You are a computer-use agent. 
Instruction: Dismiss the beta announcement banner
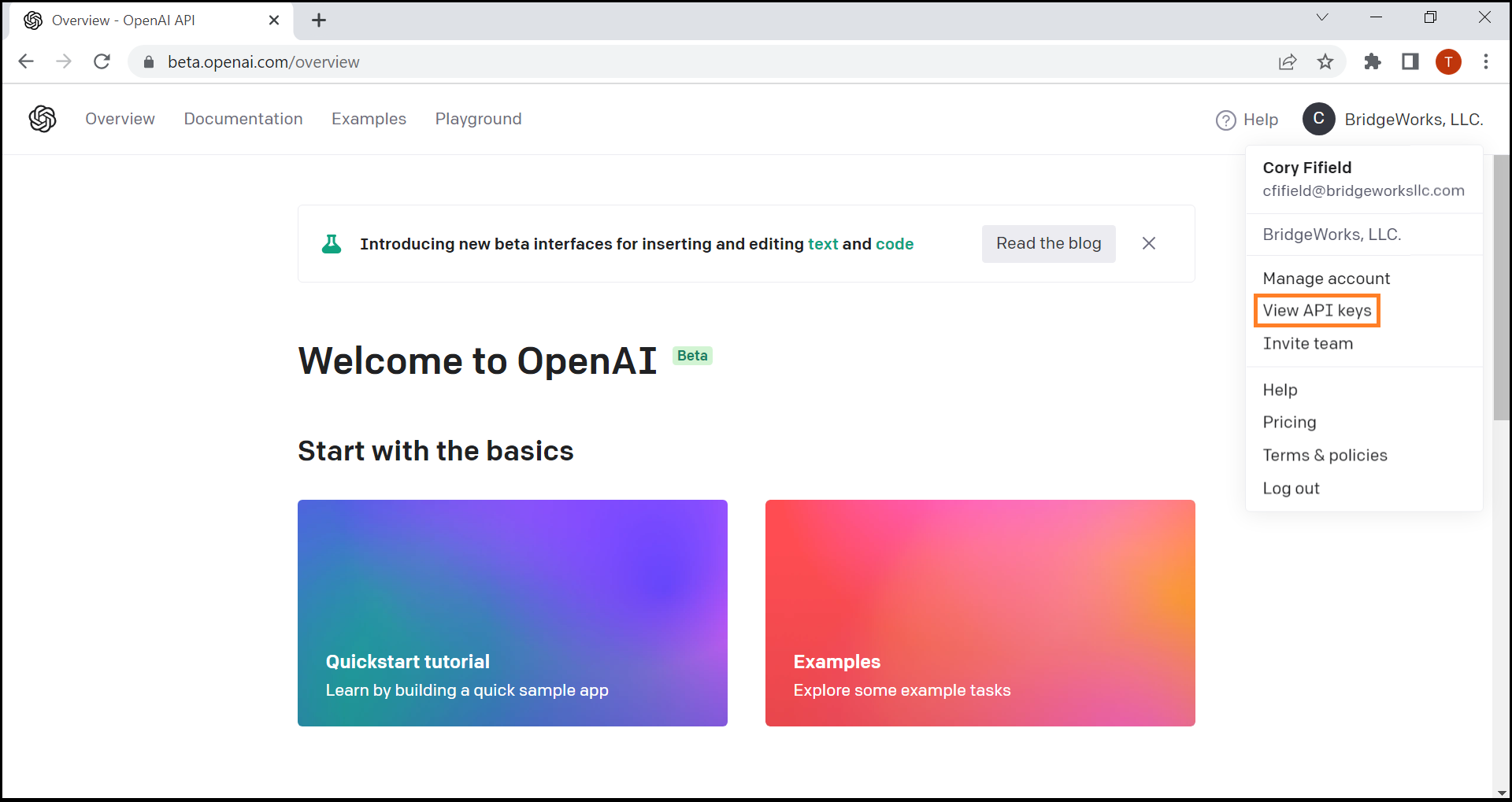coord(1149,243)
